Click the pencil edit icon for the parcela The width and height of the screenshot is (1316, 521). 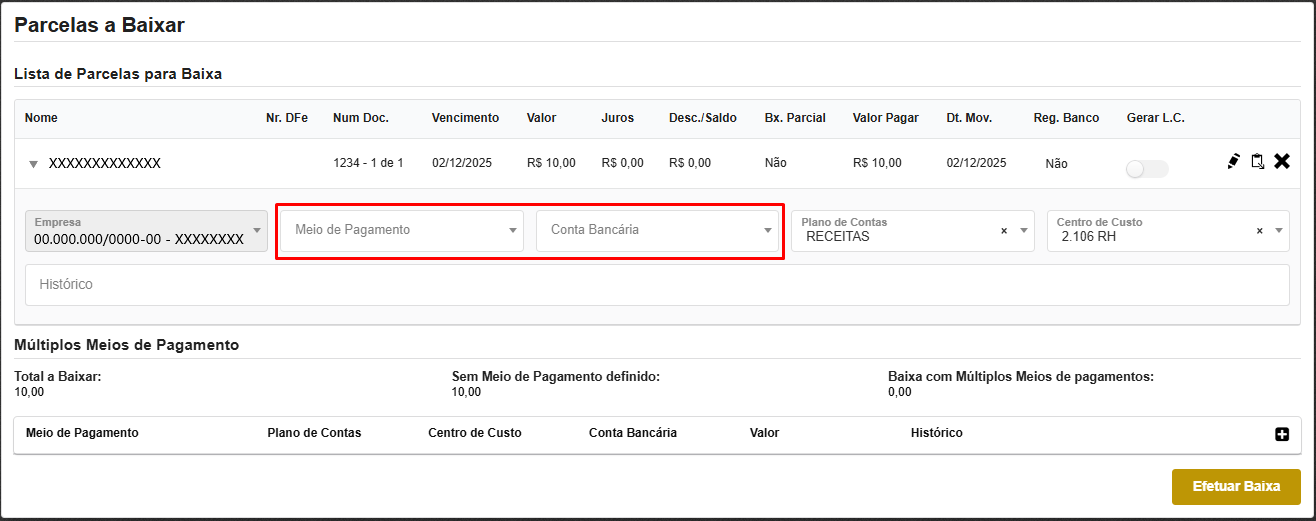(x=1233, y=161)
